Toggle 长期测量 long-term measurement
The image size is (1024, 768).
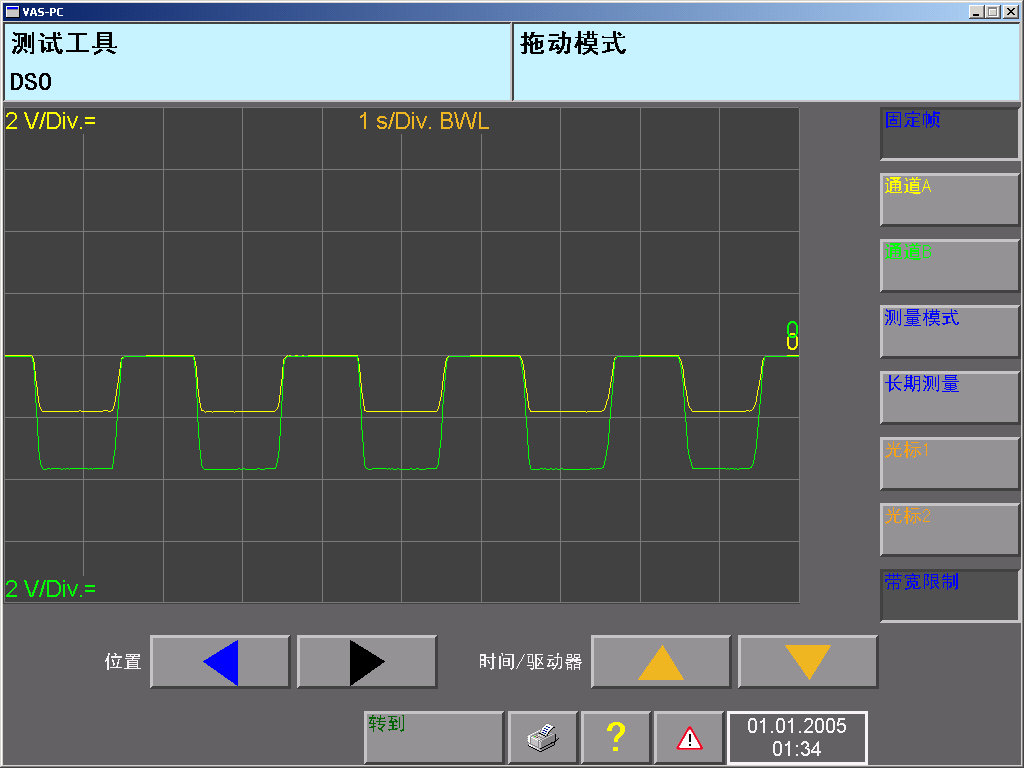click(948, 397)
